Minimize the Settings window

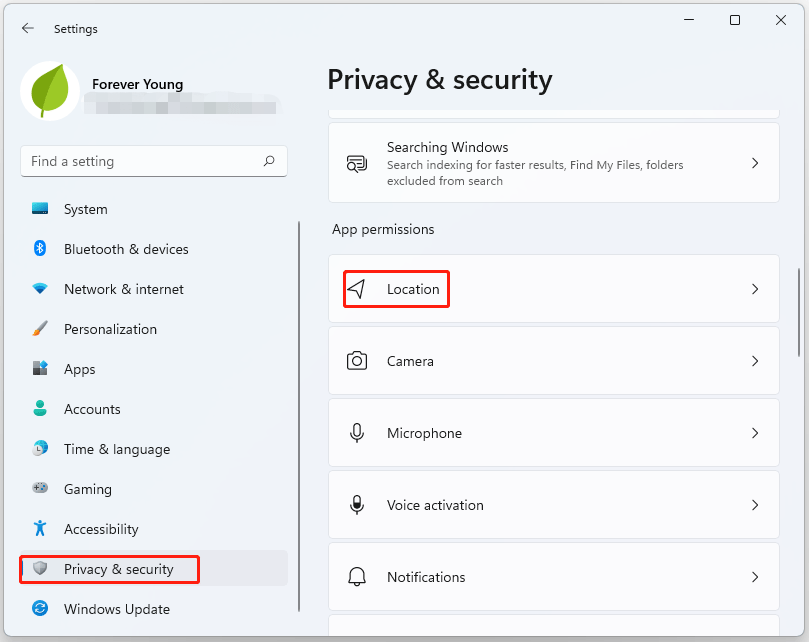[x=689, y=20]
